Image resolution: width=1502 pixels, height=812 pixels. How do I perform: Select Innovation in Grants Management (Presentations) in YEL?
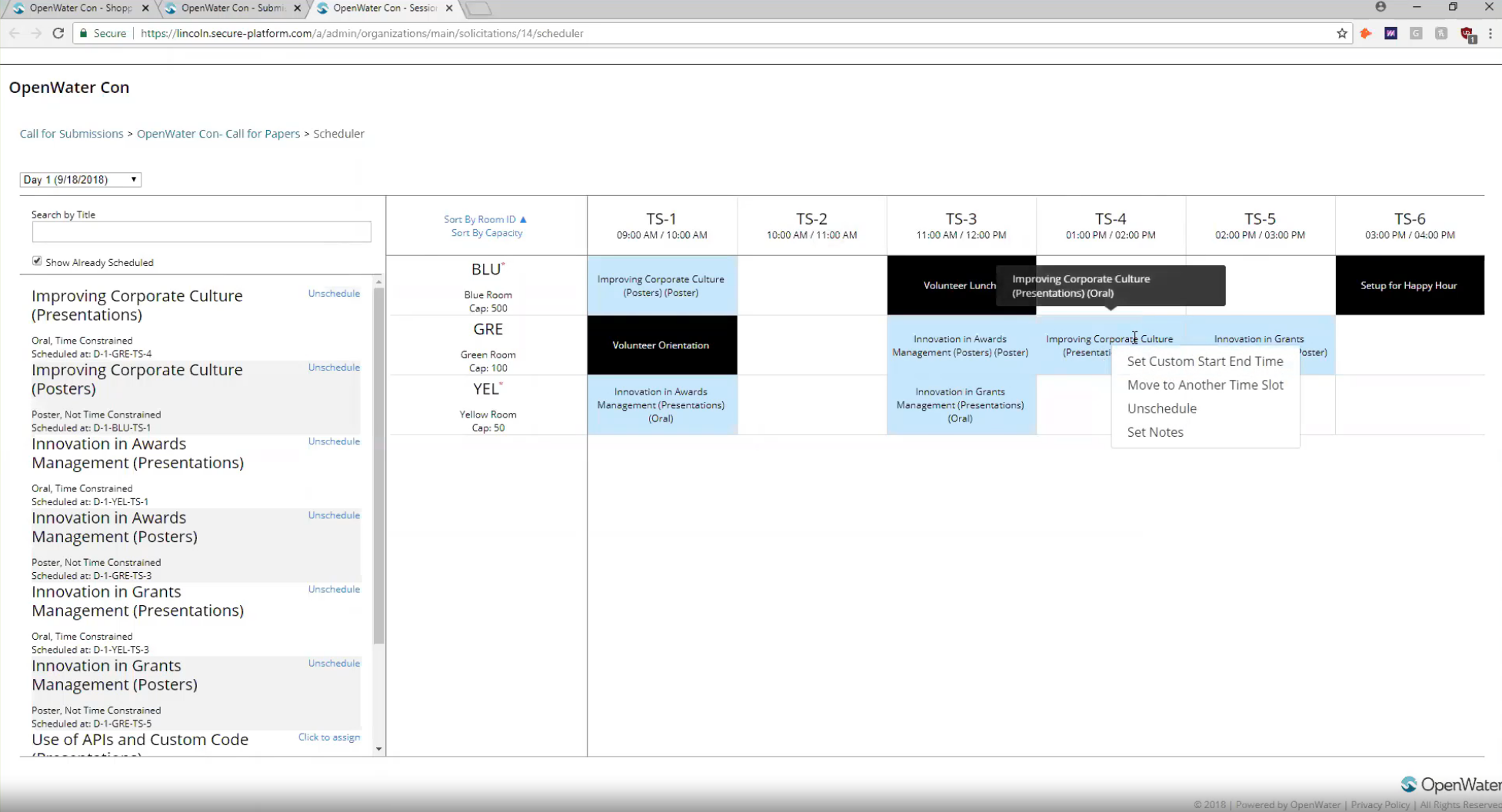(961, 405)
